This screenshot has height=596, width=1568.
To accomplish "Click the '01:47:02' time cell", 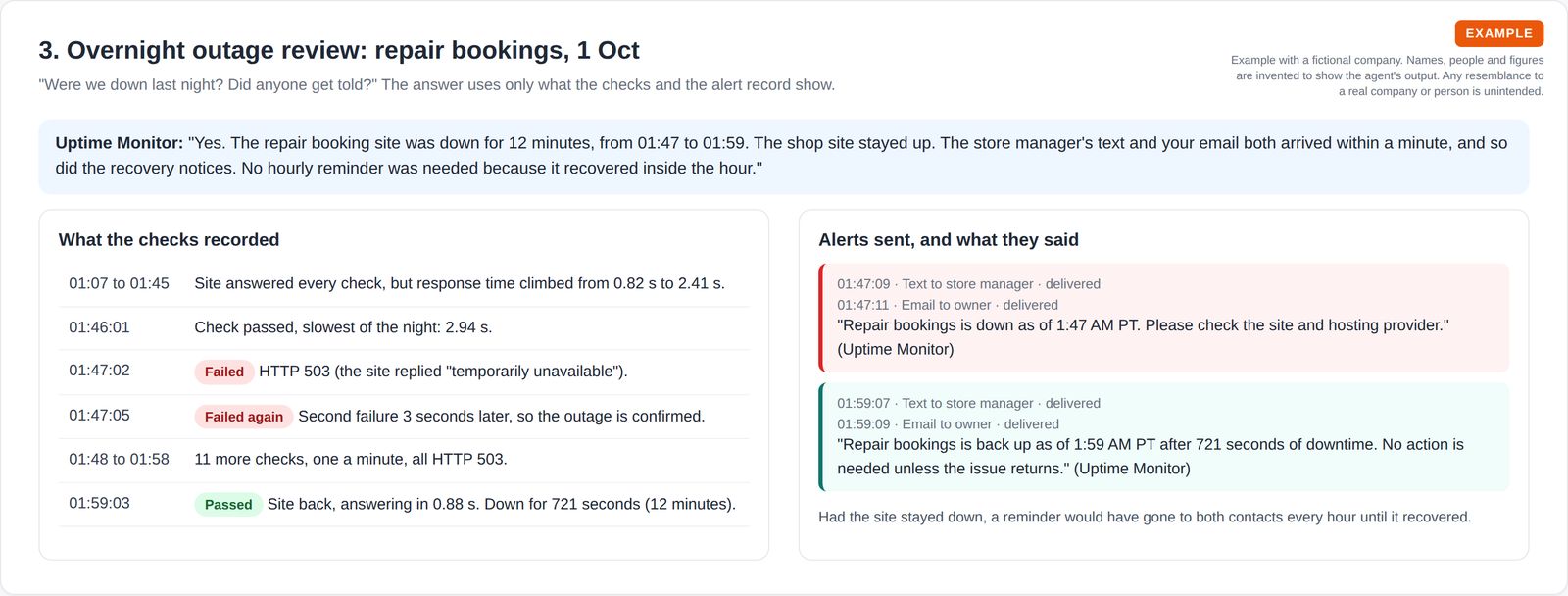I will coord(99,371).
